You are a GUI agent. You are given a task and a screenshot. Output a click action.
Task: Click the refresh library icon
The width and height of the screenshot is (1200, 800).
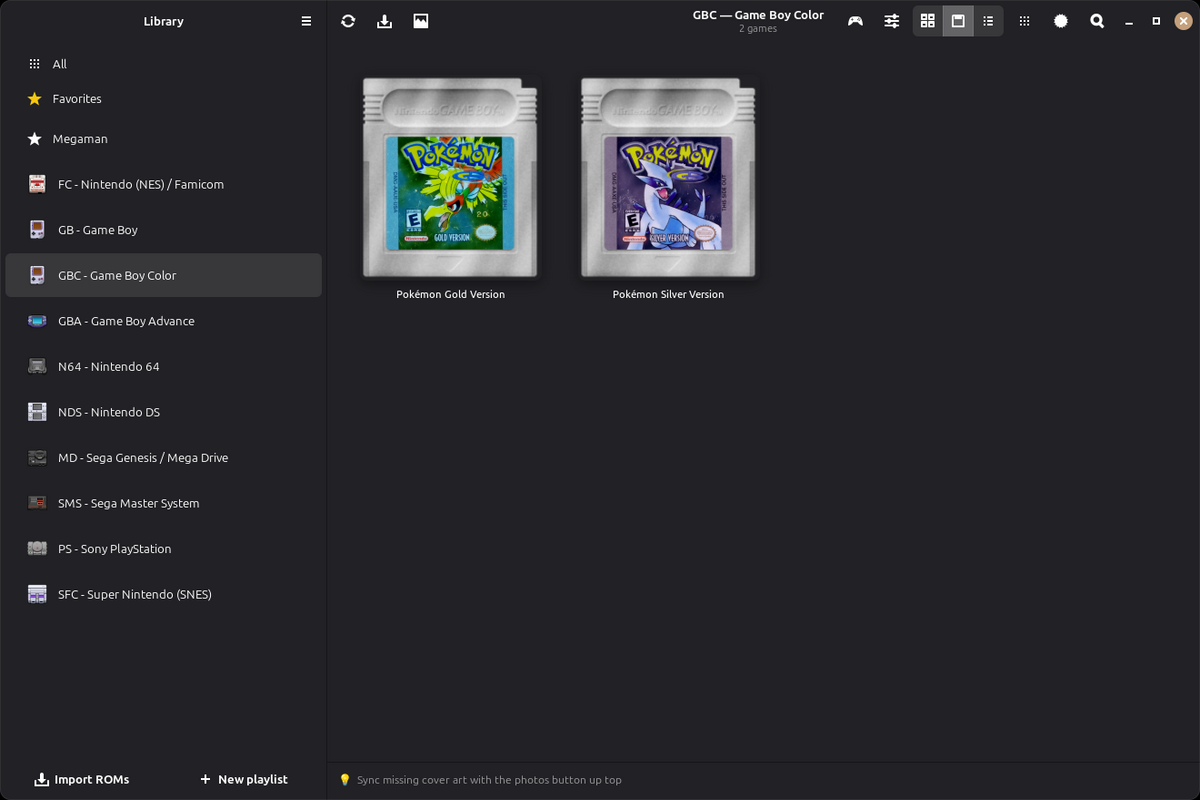click(x=348, y=21)
